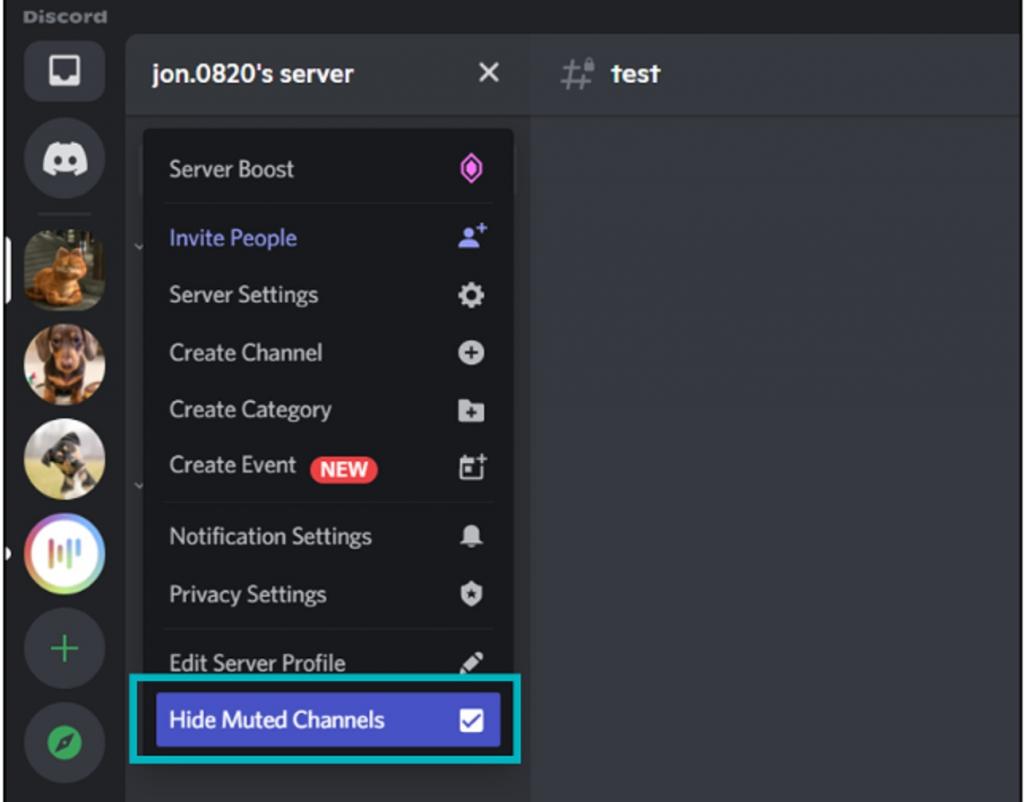This screenshot has height=802, width=1024.
Task: Select Edit Server Profile menu entry
Action: click(x=328, y=662)
